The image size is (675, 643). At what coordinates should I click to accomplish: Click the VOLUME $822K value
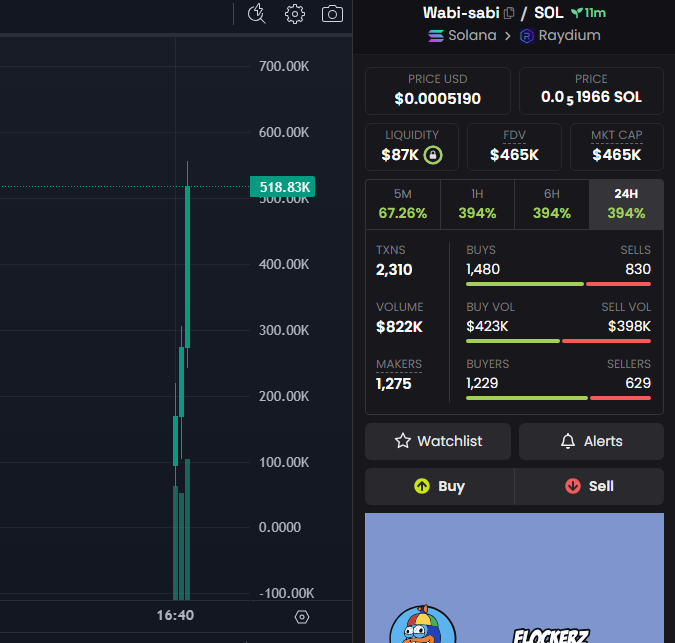[399, 327]
